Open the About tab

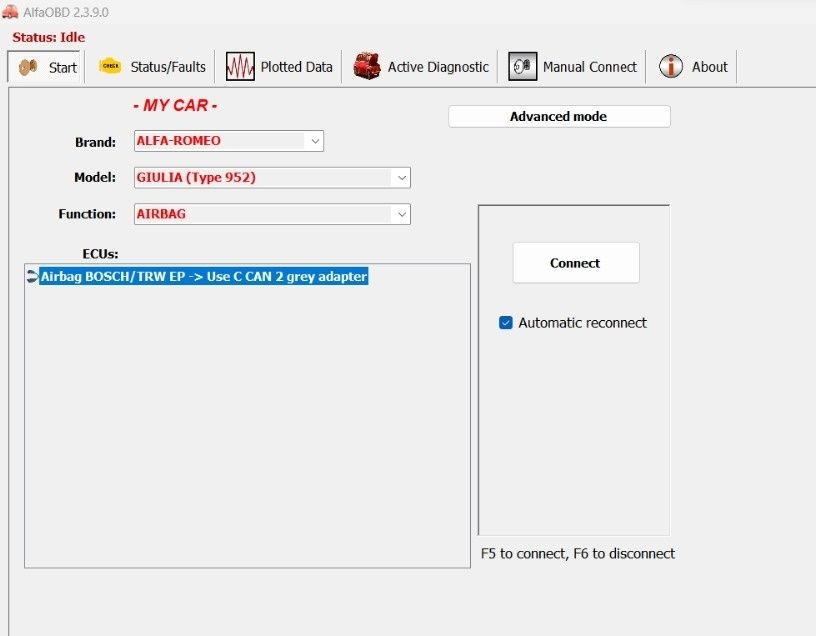pos(693,67)
